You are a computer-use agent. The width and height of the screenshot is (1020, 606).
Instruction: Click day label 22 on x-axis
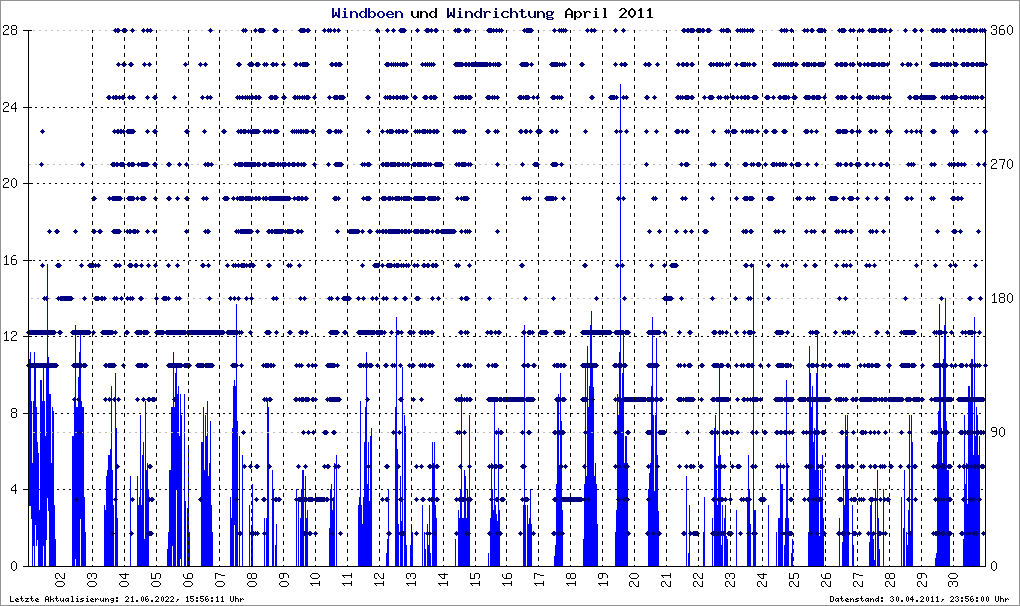pos(698,579)
